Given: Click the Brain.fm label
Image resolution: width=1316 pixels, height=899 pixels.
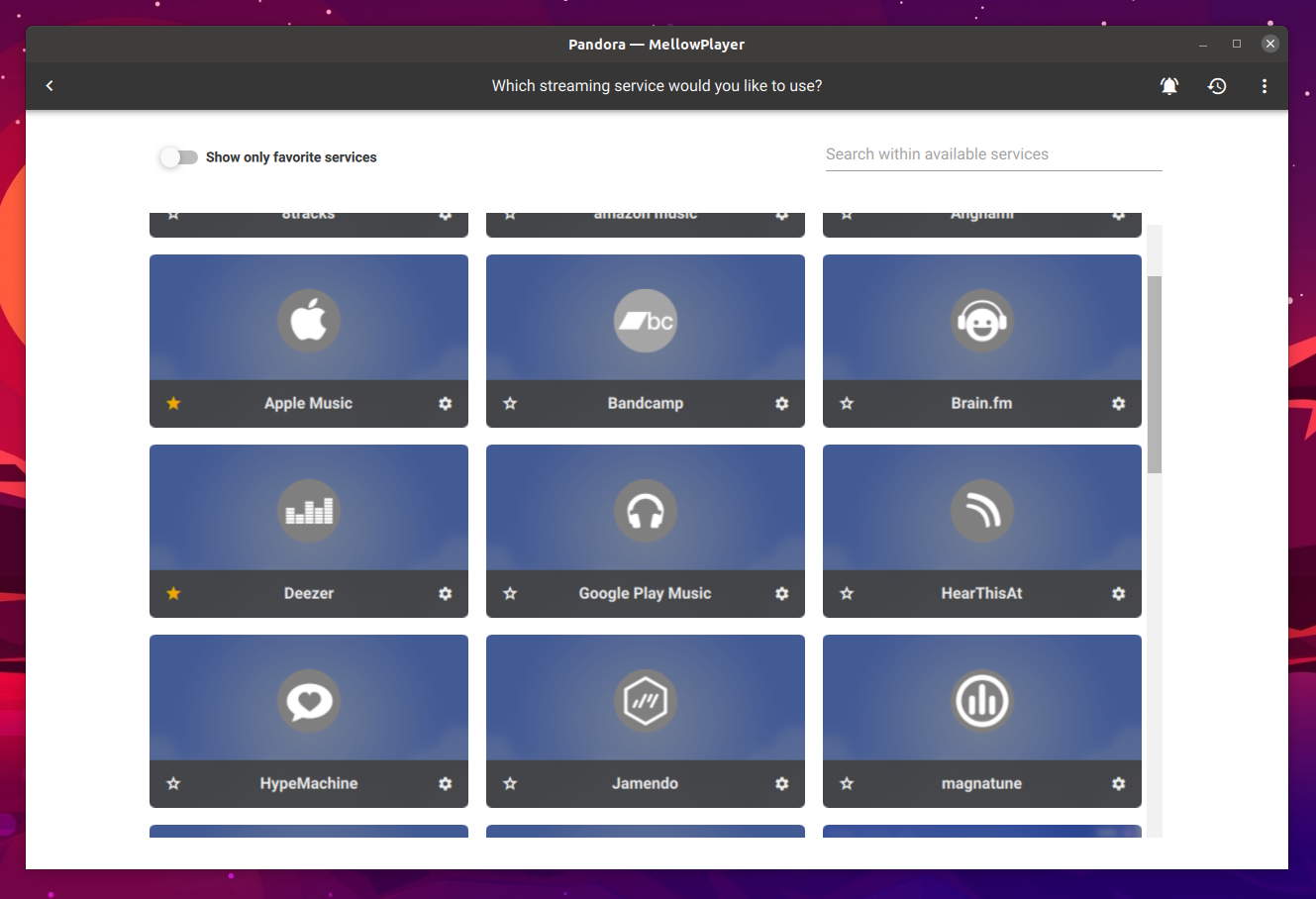Looking at the screenshot, I should [982, 403].
